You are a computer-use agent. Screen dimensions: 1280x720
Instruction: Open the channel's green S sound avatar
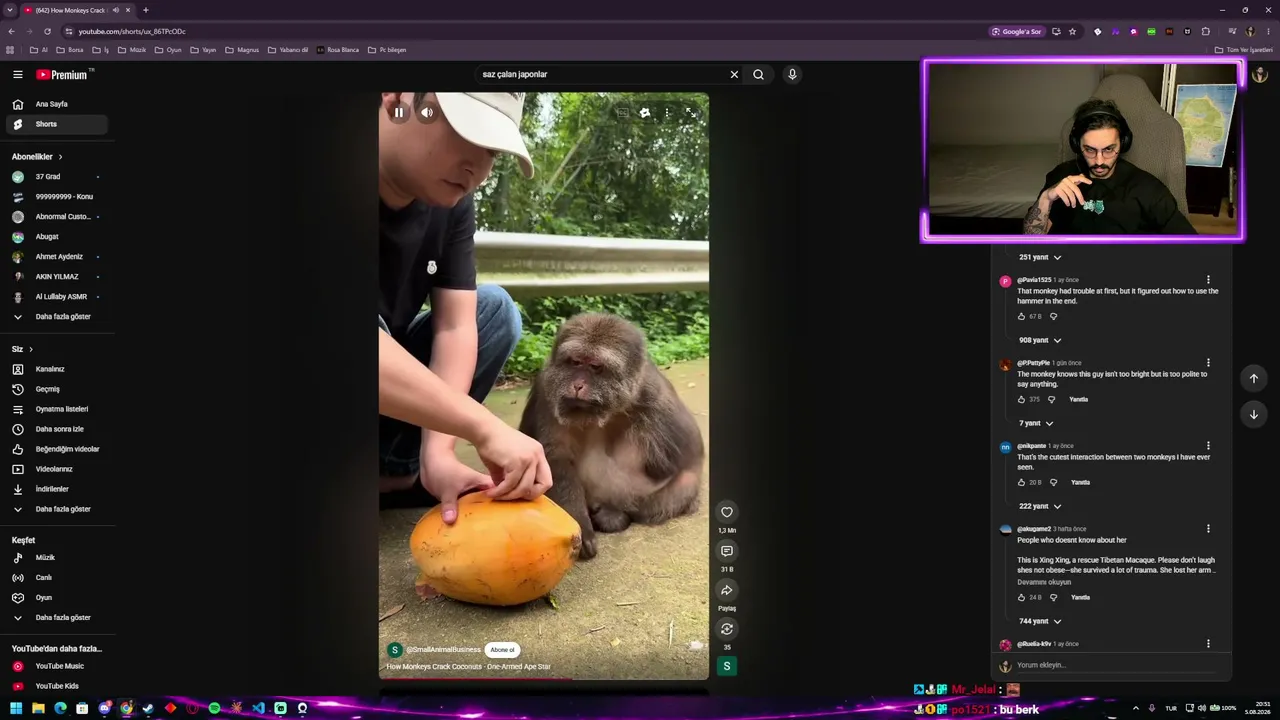coord(727,666)
